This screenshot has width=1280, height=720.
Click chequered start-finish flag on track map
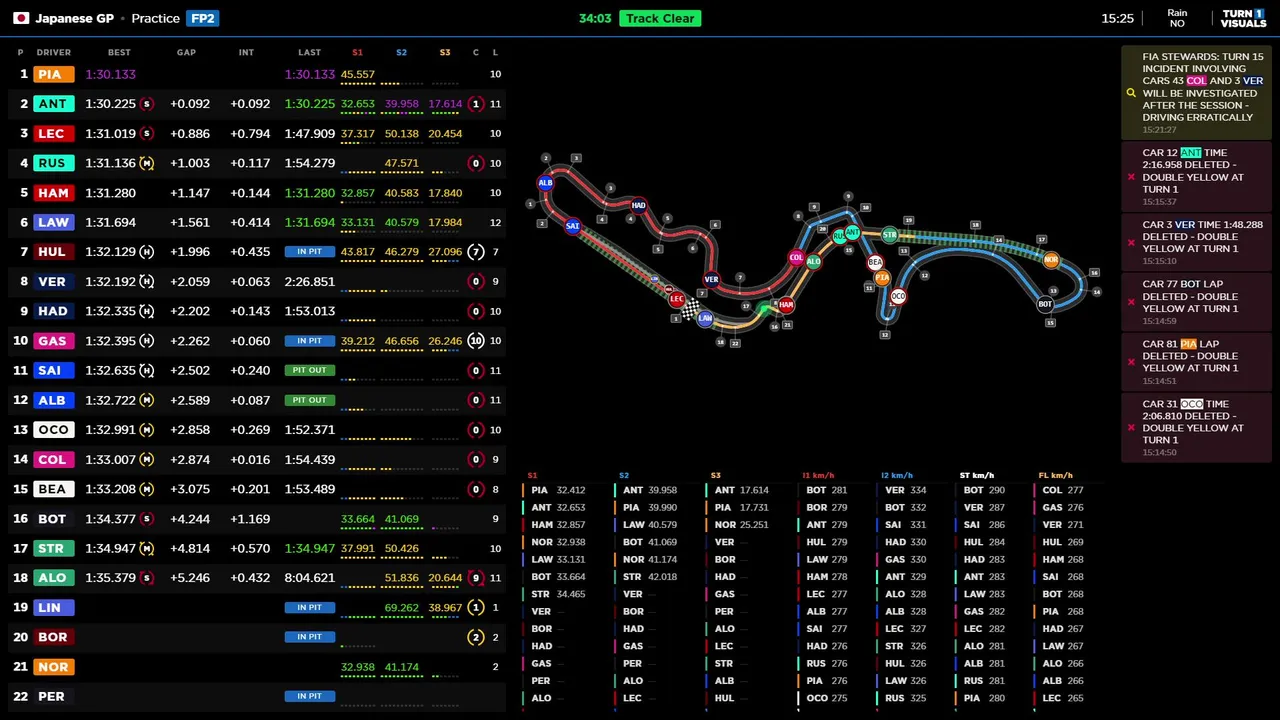[x=690, y=309]
